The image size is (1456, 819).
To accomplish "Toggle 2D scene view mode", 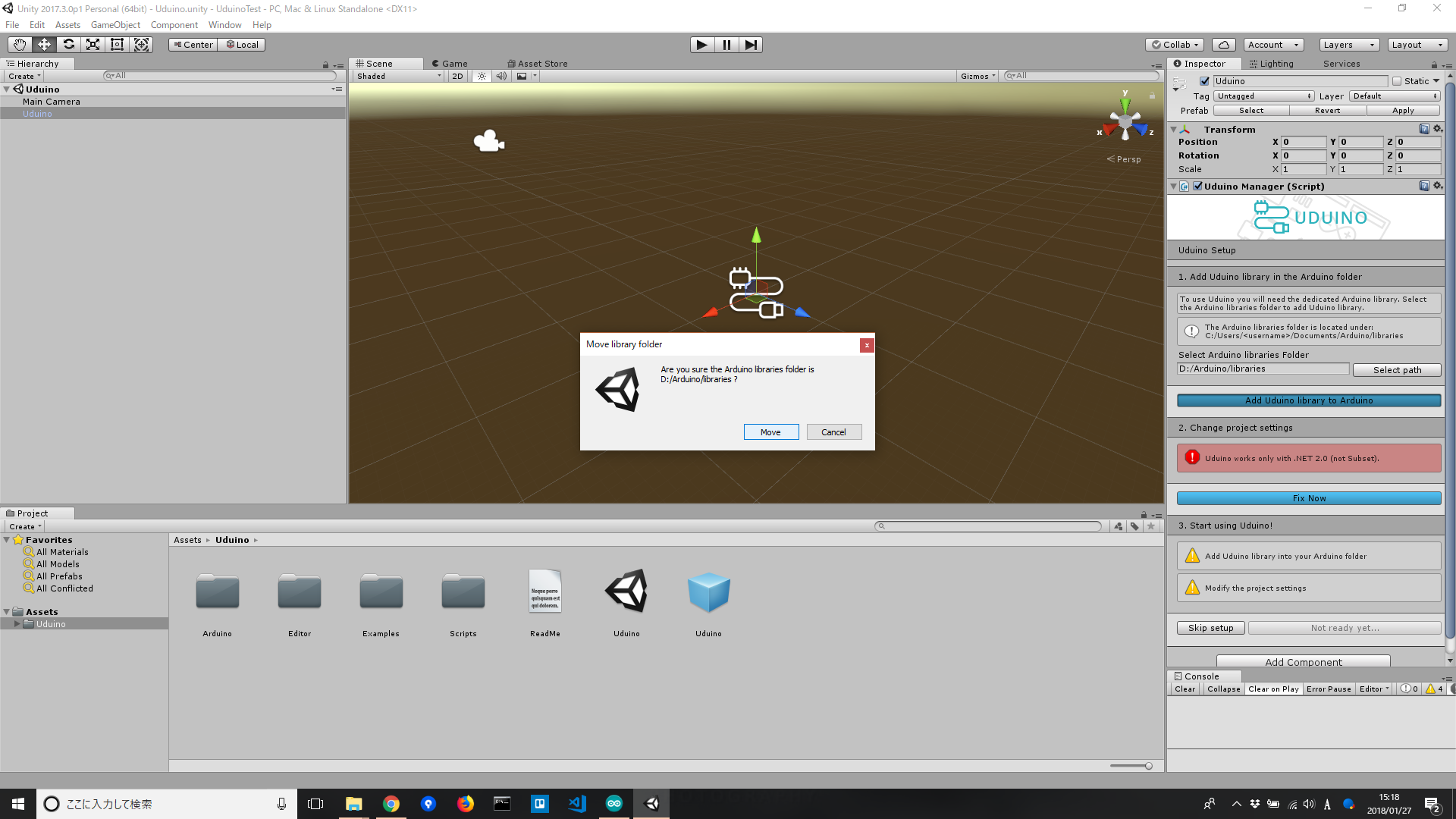I will 457,76.
